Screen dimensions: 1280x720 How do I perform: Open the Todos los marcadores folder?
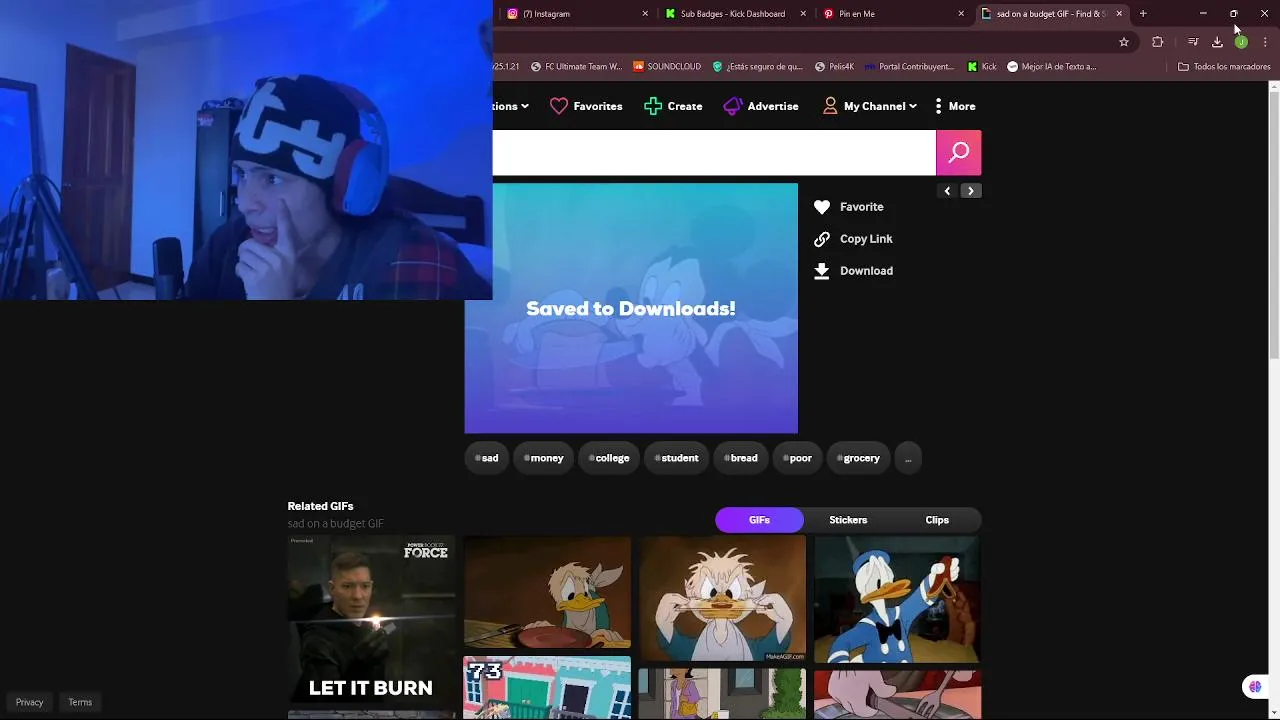(1224, 67)
